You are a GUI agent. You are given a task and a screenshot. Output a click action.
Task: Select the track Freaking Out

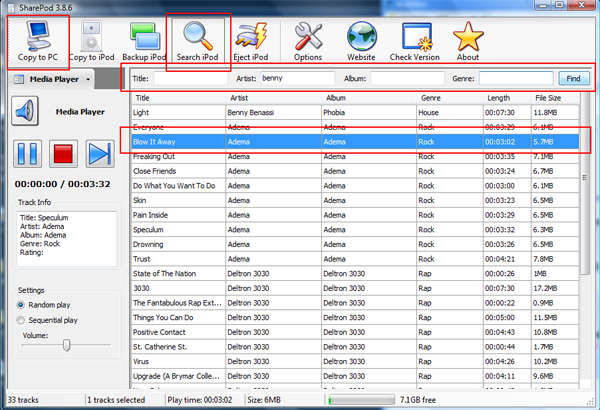click(x=355, y=157)
